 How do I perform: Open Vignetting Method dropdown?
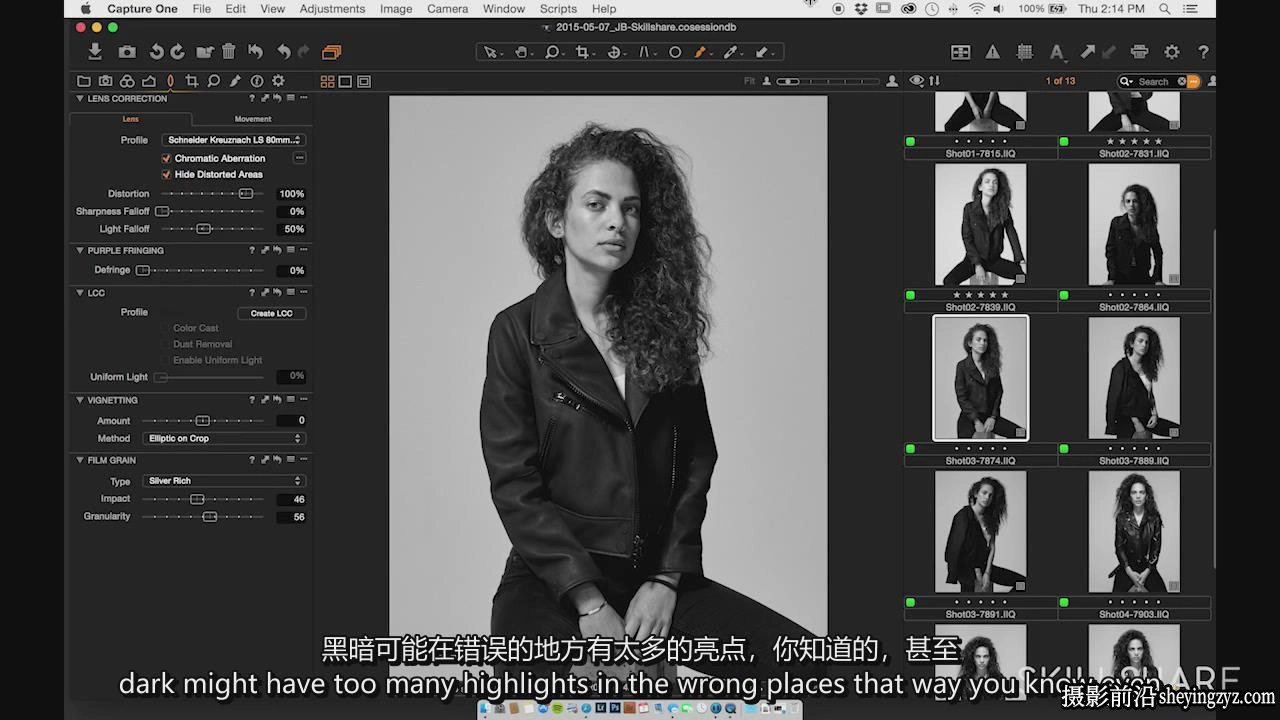click(224, 438)
